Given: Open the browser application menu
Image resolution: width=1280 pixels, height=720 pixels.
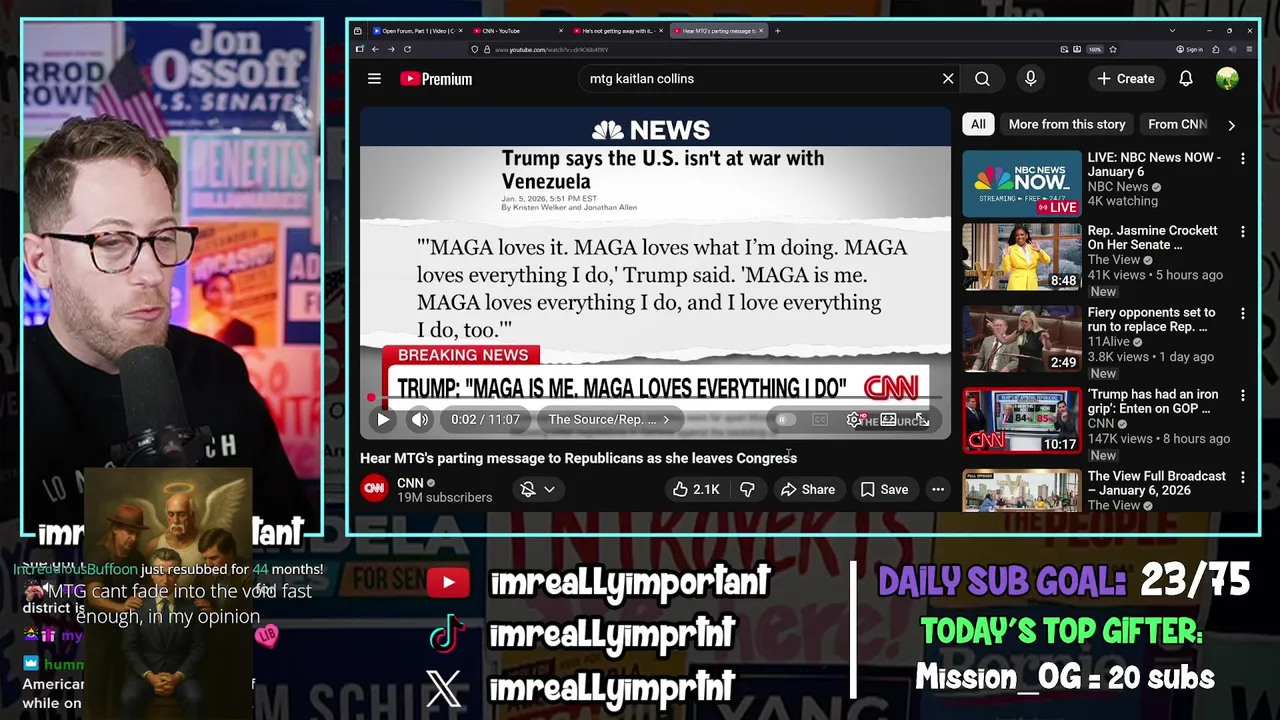Looking at the screenshot, I should [x=1250, y=49].
